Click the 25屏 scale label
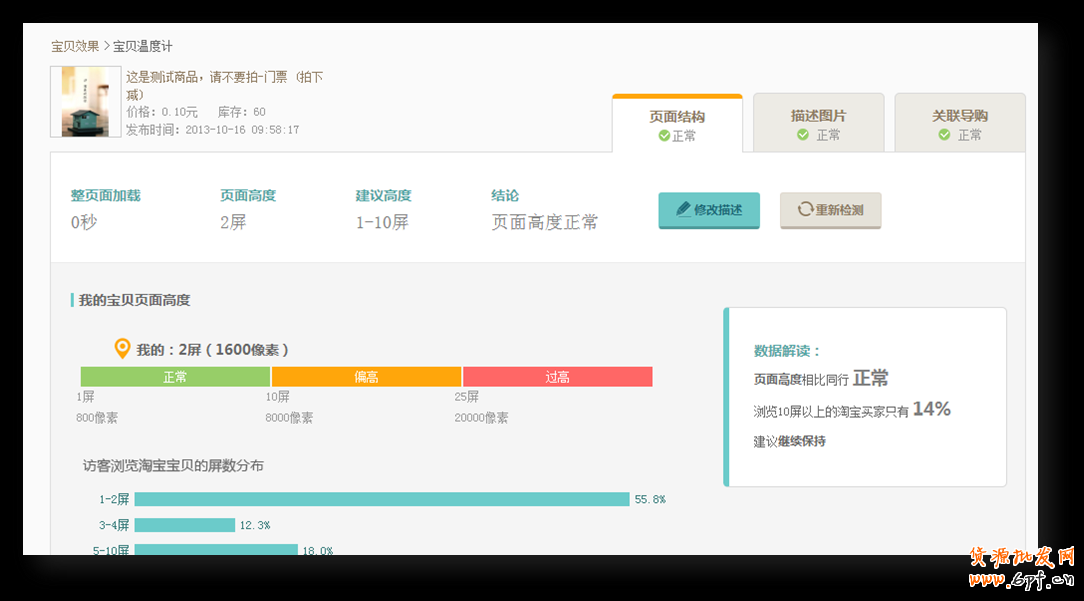This screenshot has height=601, width=1084. (467, 396)
